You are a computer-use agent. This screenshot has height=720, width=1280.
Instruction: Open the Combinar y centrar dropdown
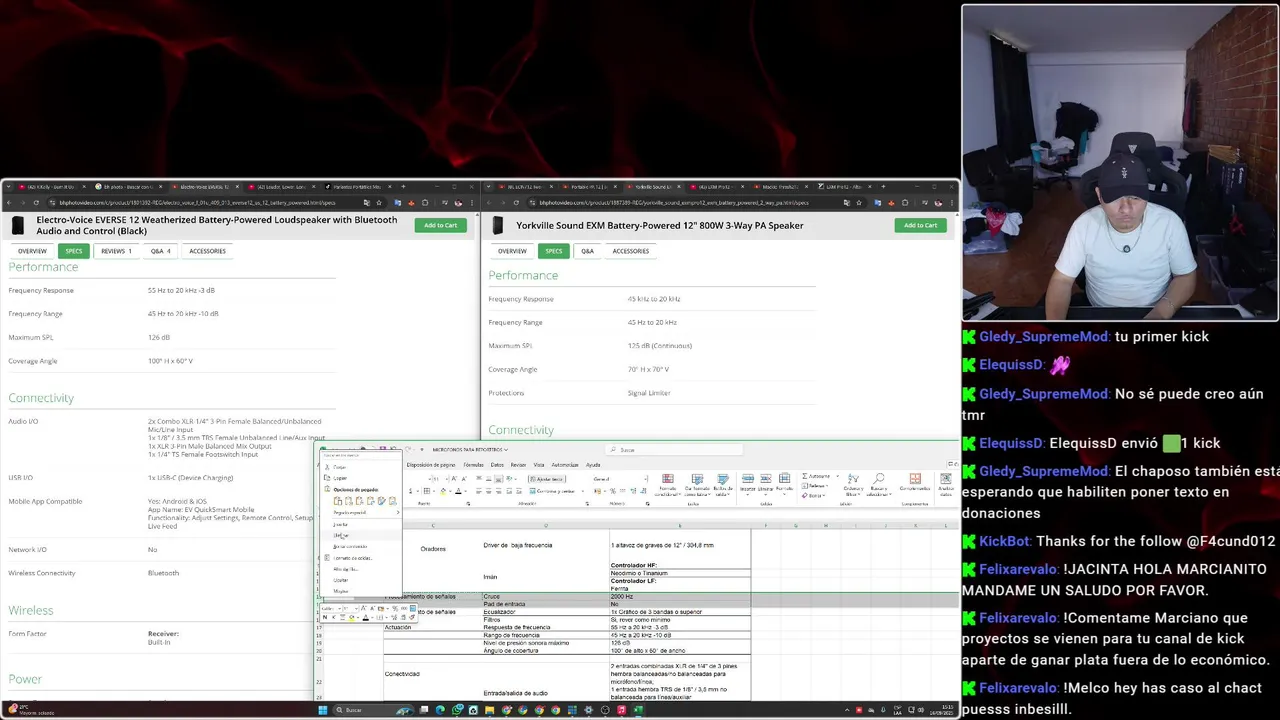click(583, 491)
